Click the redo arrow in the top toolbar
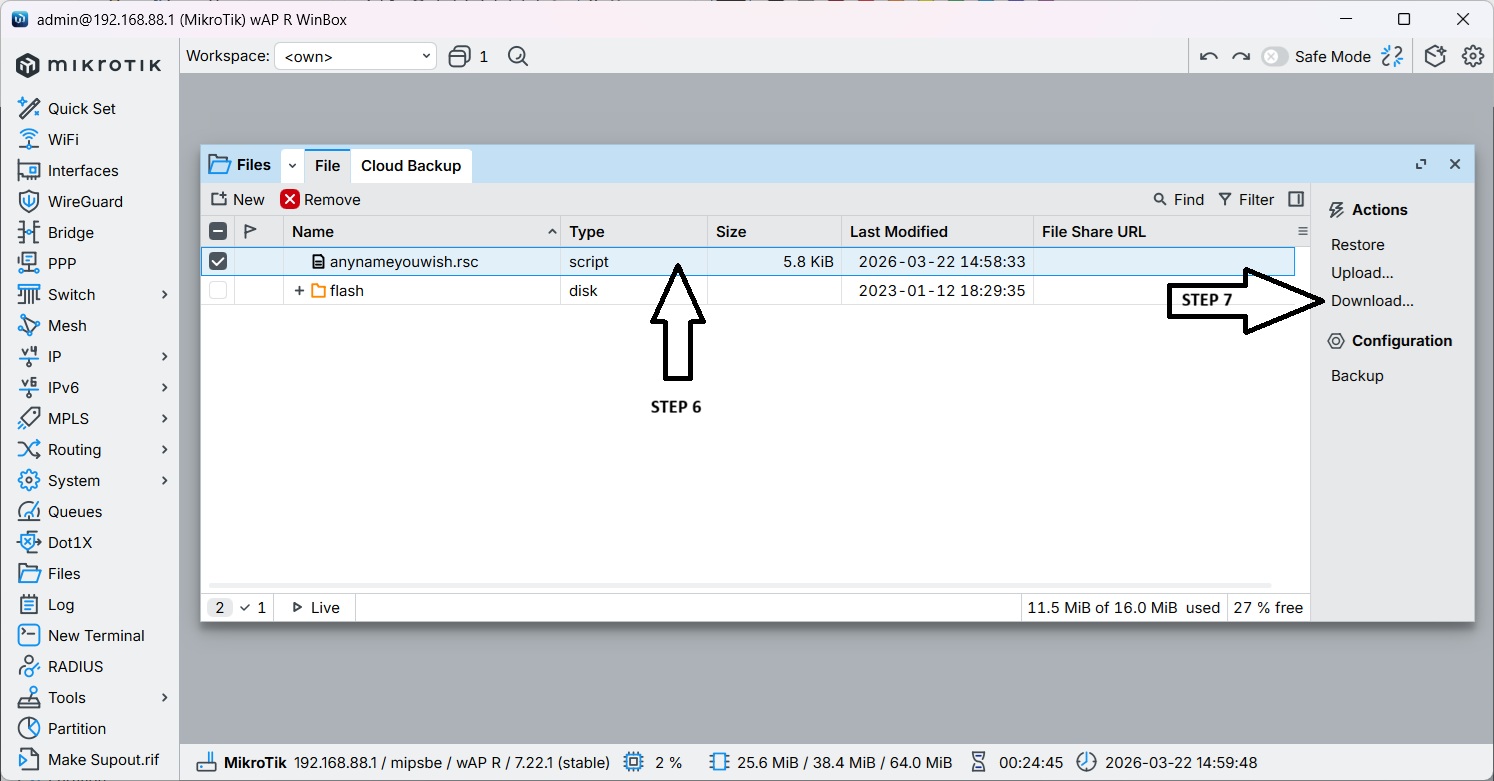The image size is (1494, 781). click(x=1241, y=57)
